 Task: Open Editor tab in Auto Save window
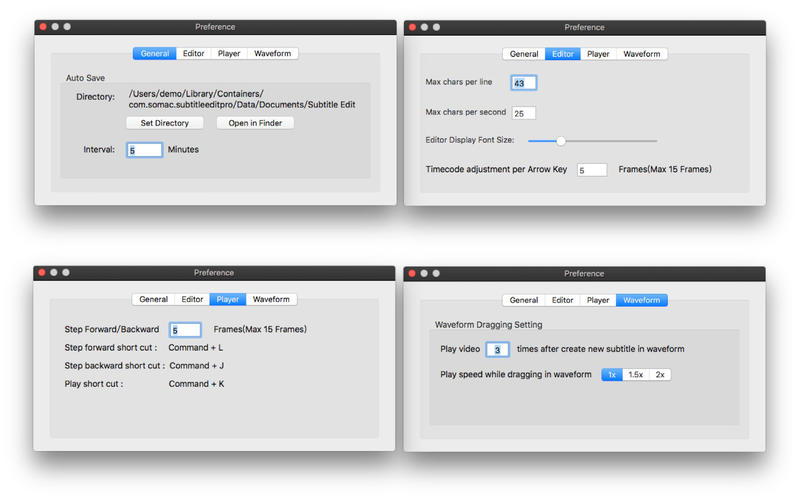point(193,54)
